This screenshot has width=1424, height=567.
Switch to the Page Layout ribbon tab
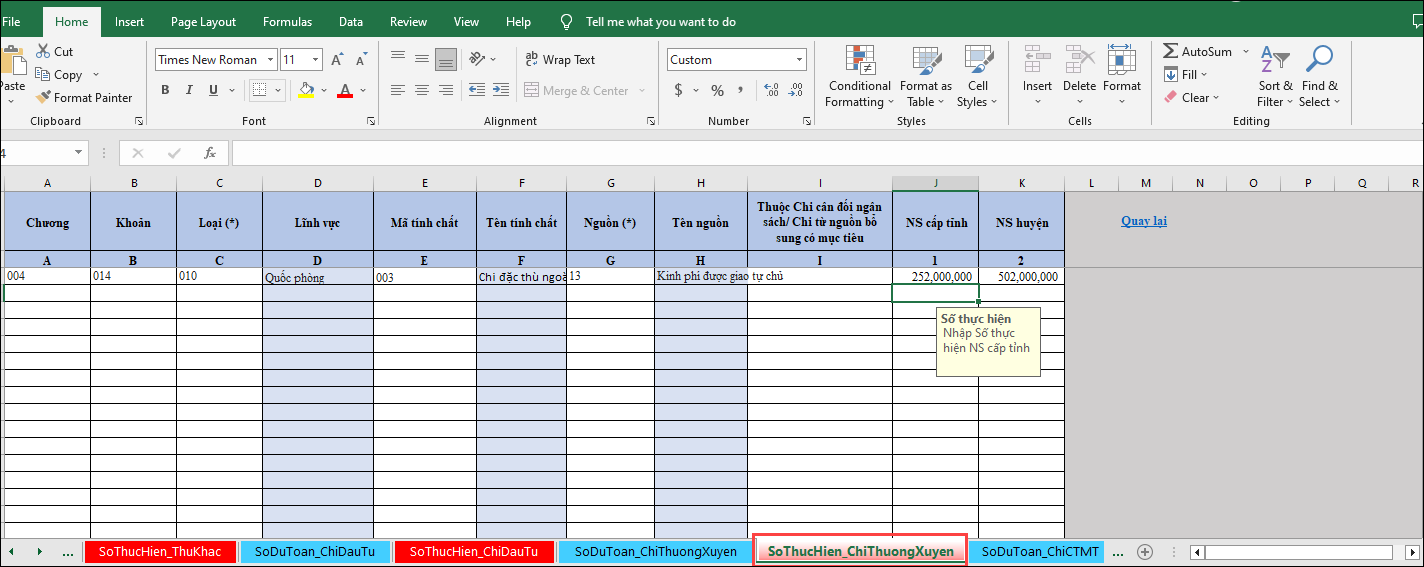(203, 22)
